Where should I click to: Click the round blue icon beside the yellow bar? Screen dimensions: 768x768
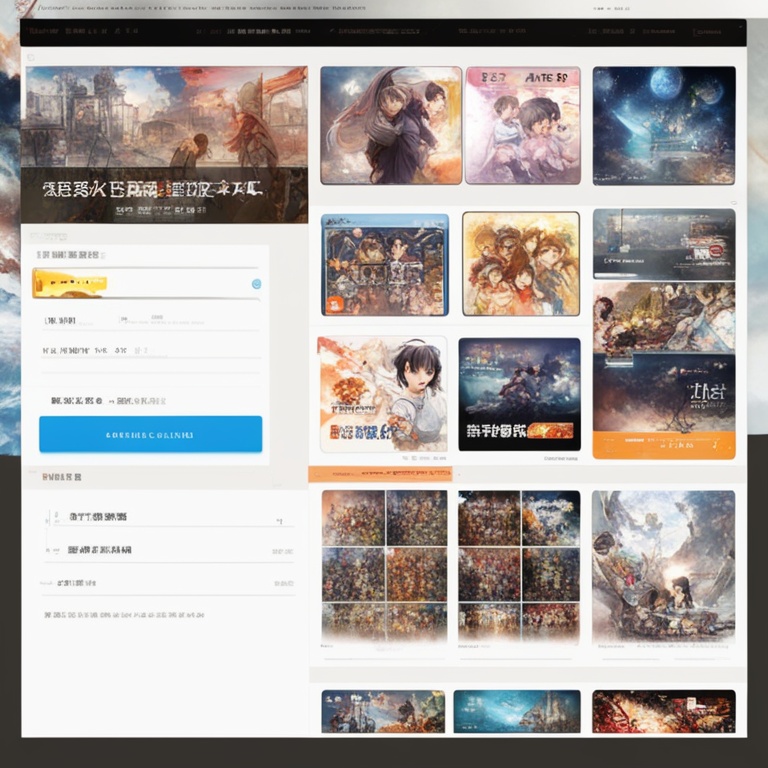(x=256, y=284)
